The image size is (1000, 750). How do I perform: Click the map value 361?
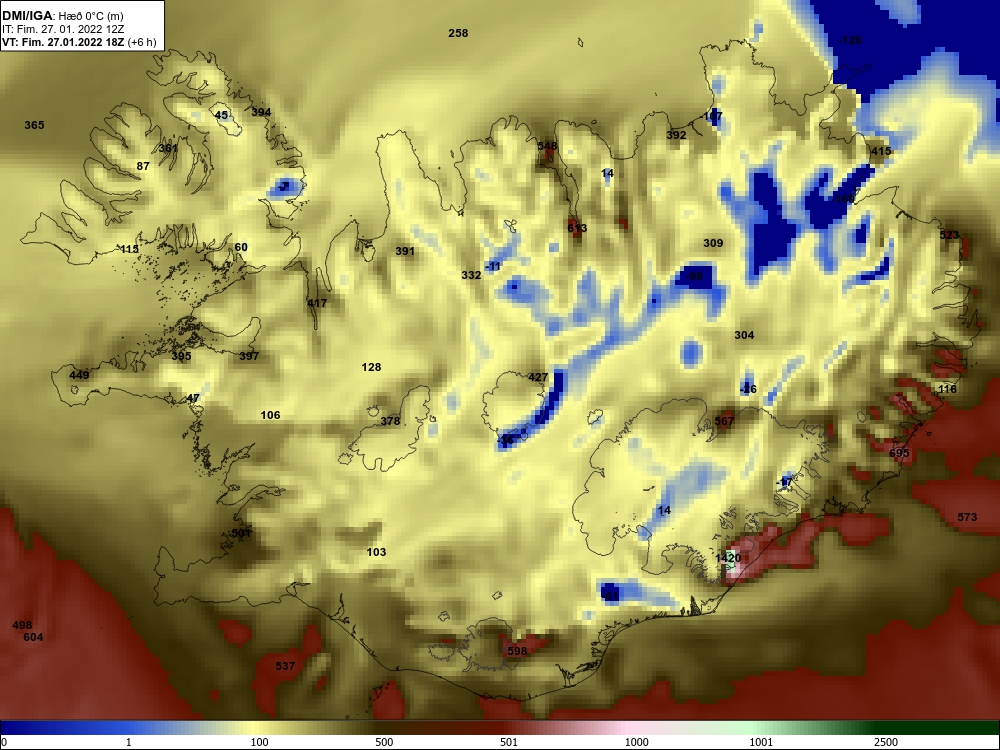point(168,148)
